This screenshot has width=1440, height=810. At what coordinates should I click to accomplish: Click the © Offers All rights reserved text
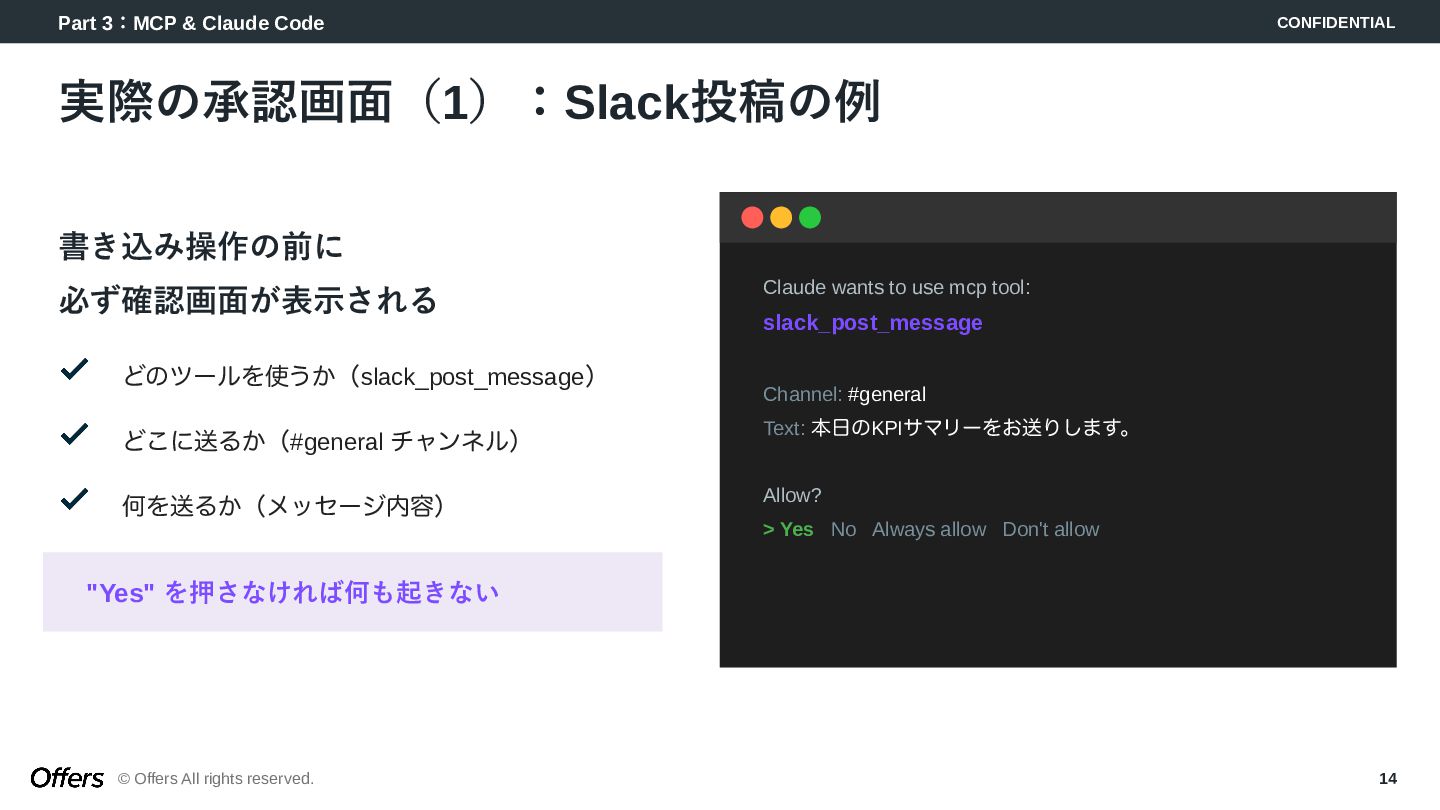[x=216, y=778]
